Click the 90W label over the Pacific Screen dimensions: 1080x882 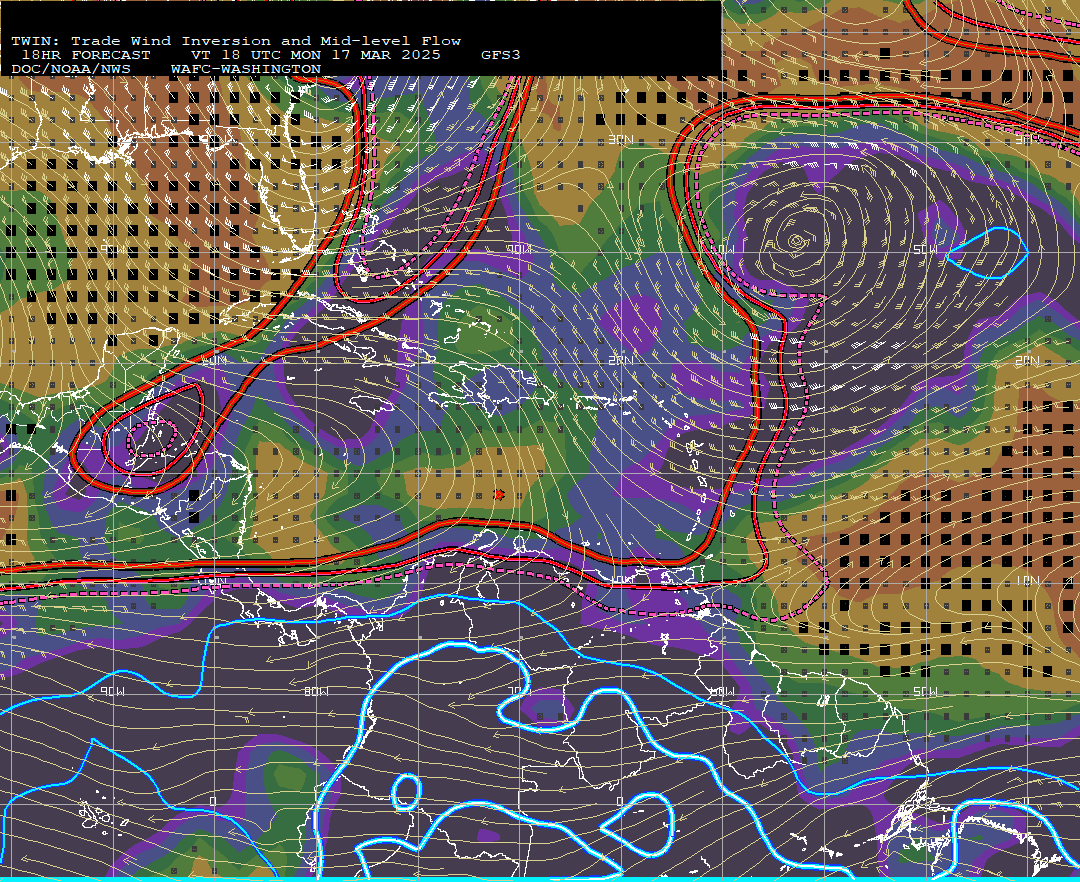click(x=113, y=691)
